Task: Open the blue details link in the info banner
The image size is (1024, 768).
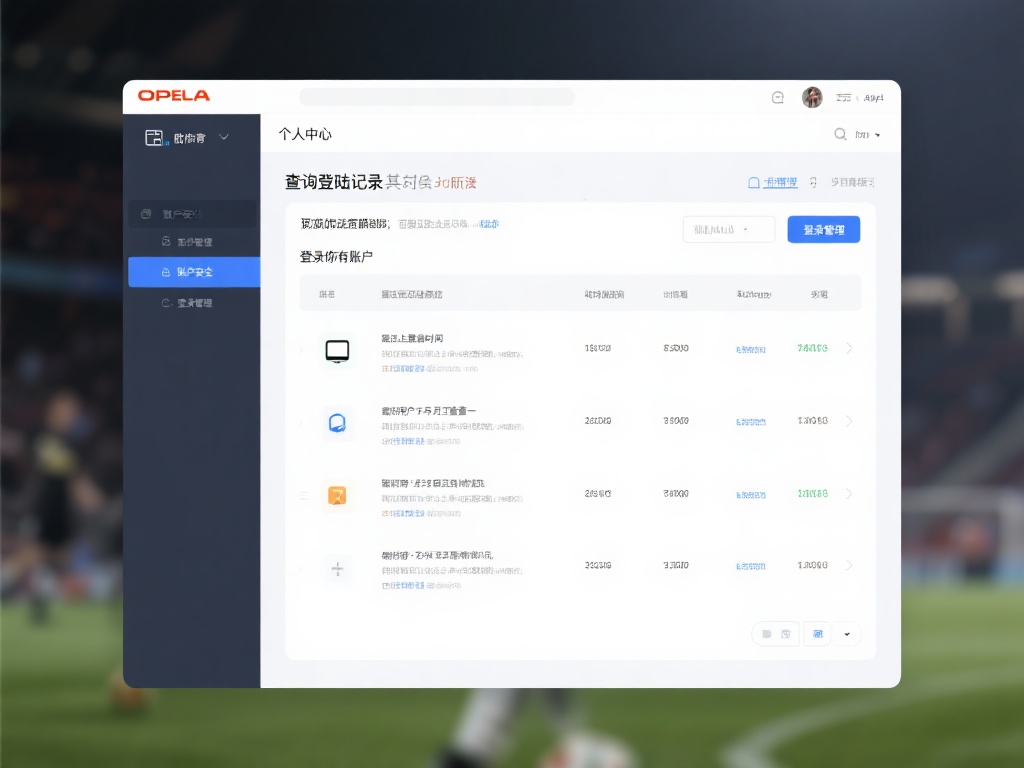Action: pyautogui.click(x=490, y=224)
